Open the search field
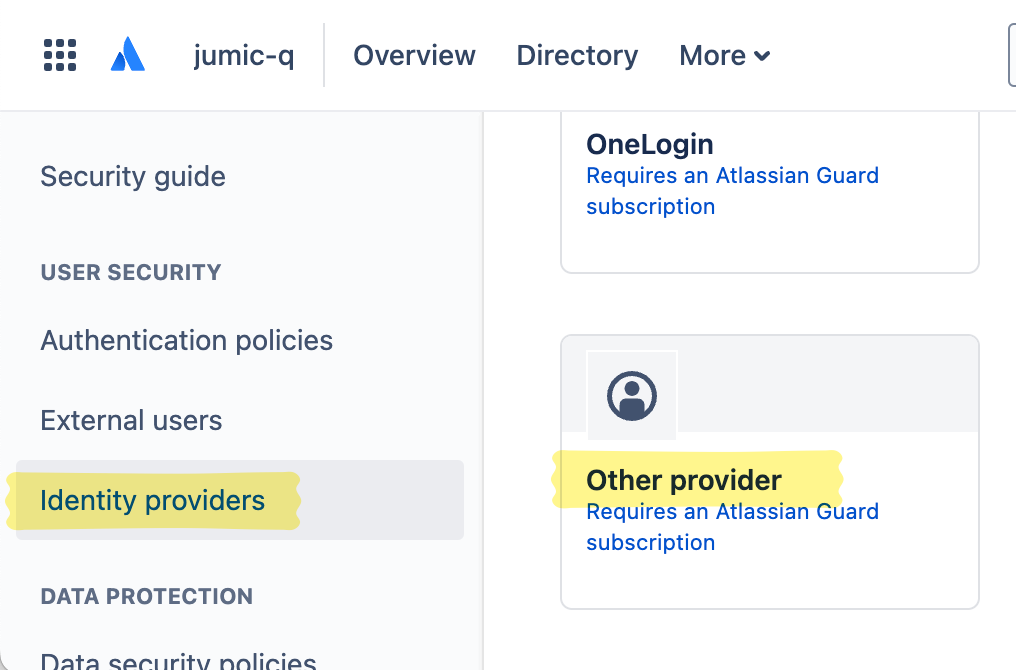 [1010, 55]
